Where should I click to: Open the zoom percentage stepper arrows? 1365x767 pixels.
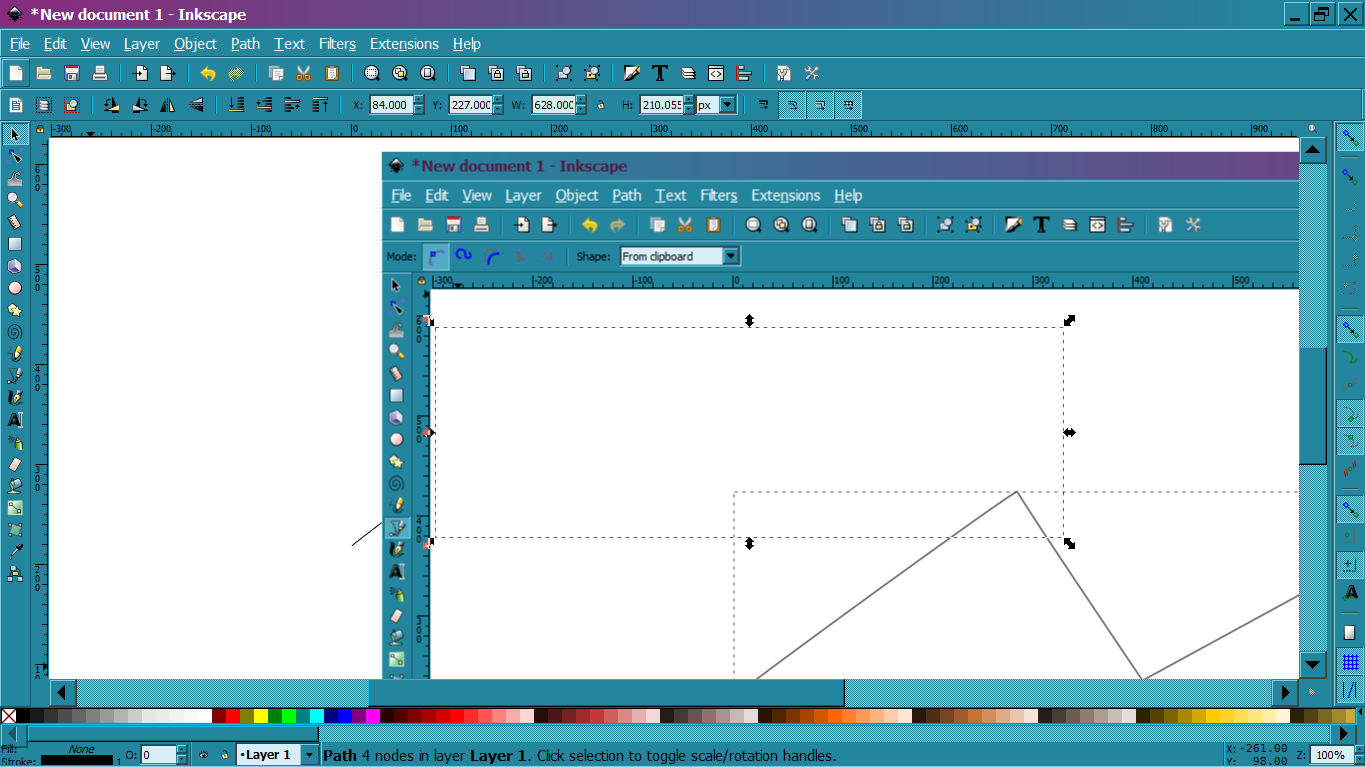coord(1355,755)
